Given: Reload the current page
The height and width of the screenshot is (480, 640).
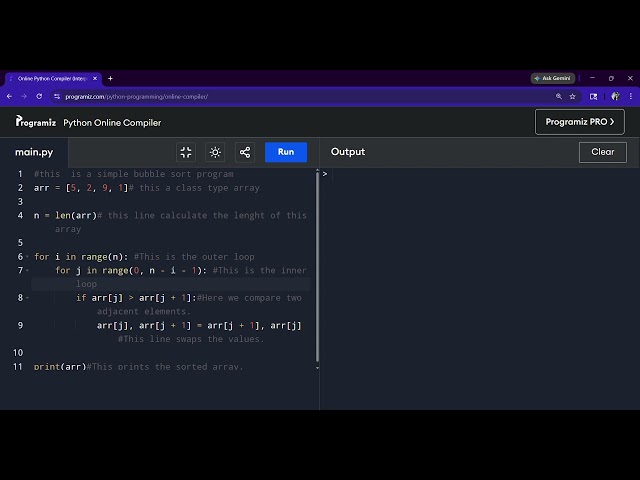Looking at the screenshot, I should (39, 96).
